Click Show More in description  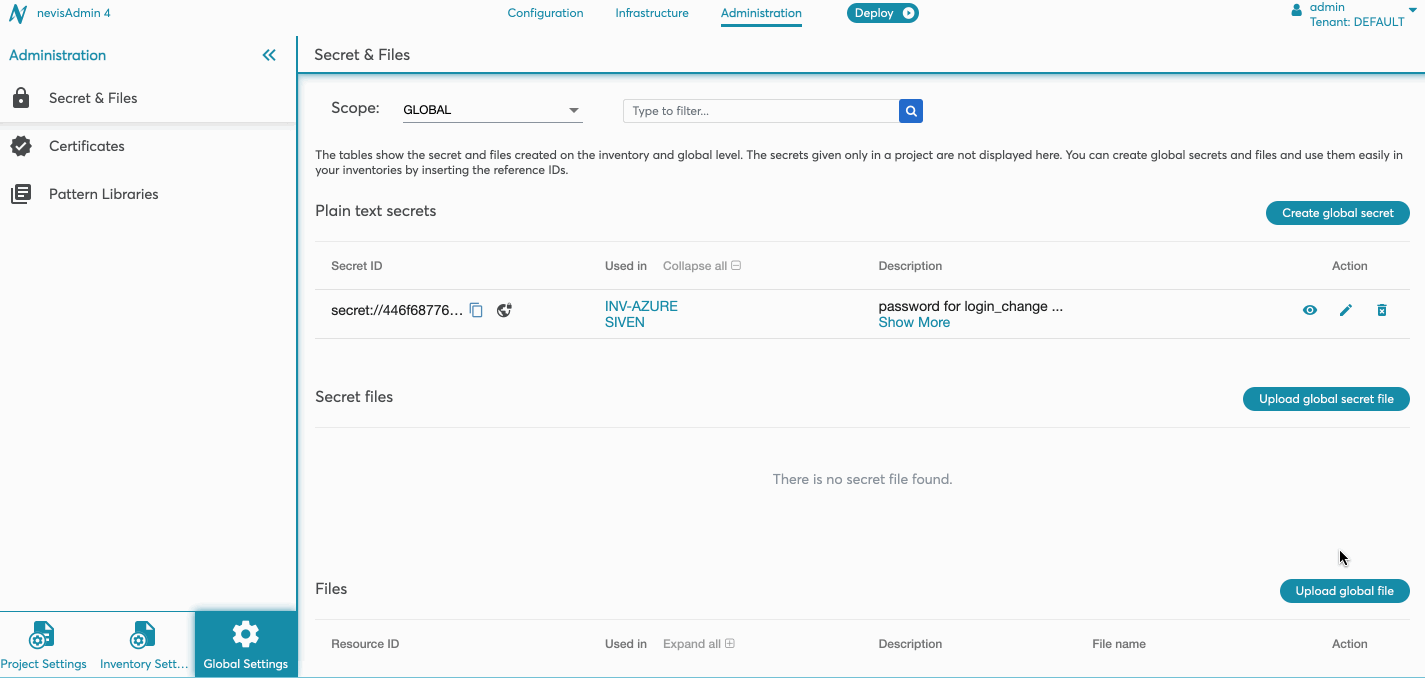point(914,322)
